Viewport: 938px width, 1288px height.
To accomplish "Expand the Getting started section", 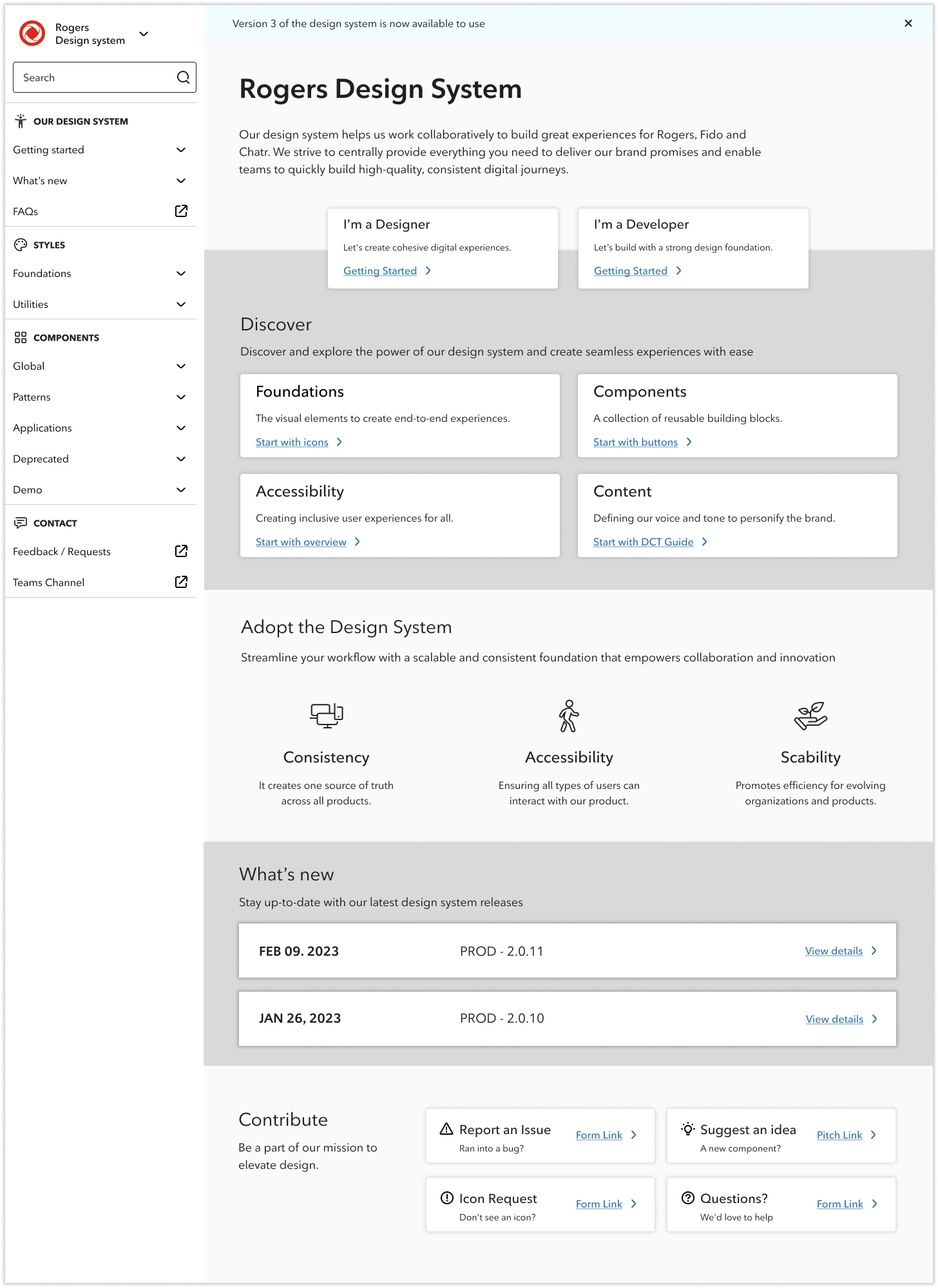I will click(x=100, y=149).
